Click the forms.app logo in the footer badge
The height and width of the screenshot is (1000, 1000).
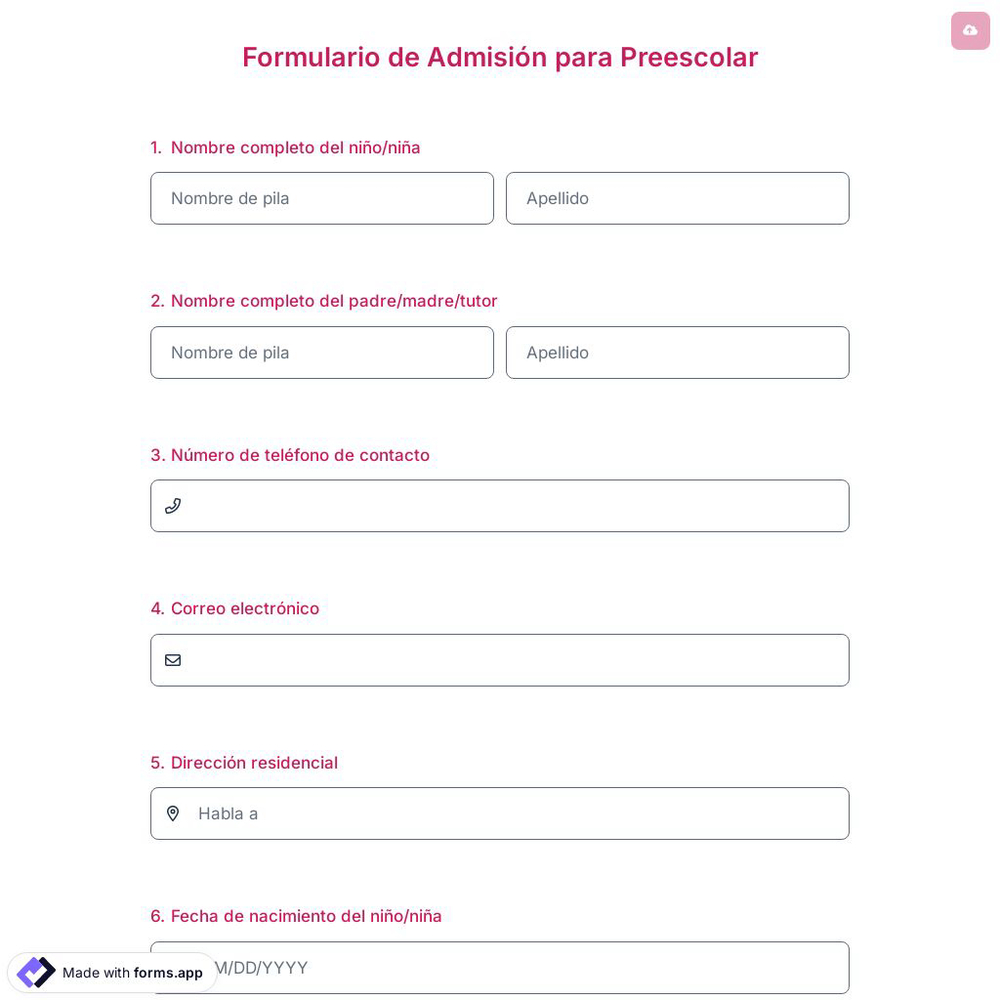pos(36,972)
